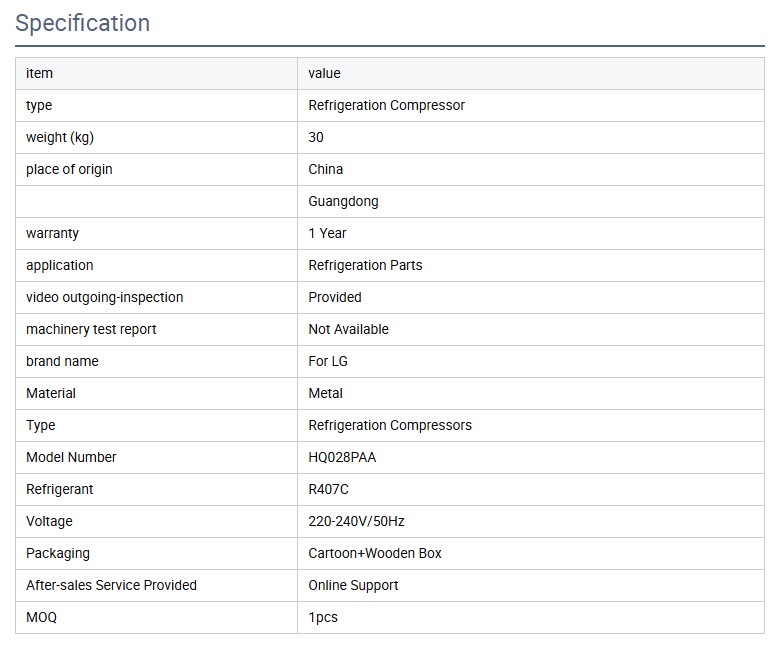Click the Specification heading
782x648 pixels.
(83, 23)
